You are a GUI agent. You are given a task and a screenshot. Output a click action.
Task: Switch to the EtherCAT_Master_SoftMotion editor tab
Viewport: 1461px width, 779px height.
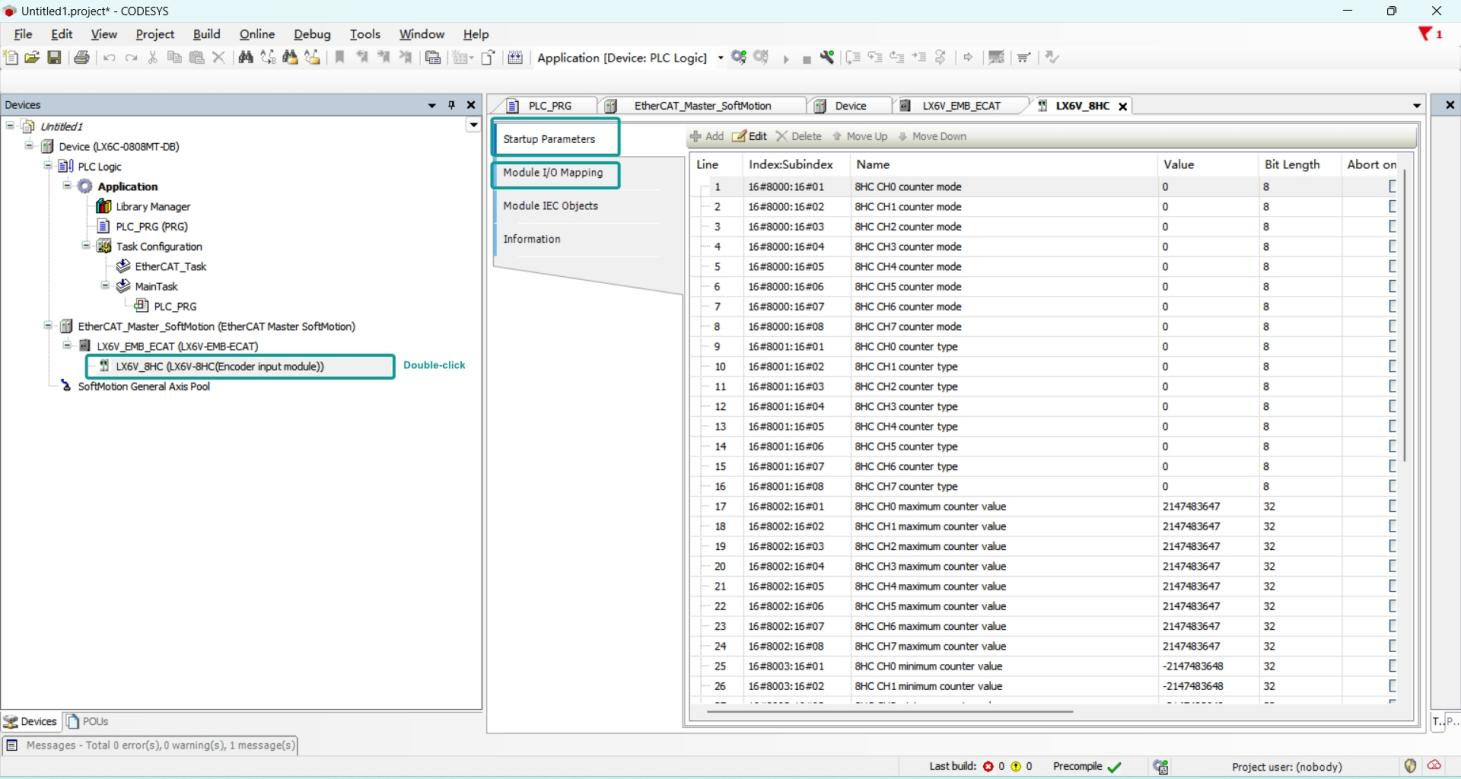click(x=702, y=106)
